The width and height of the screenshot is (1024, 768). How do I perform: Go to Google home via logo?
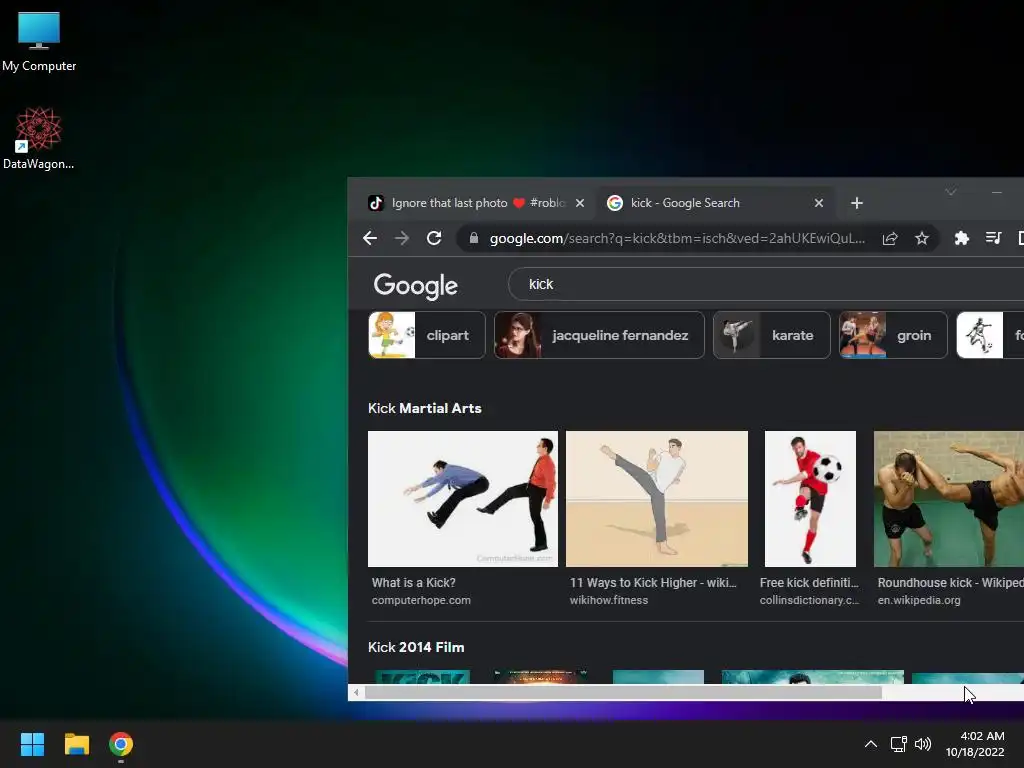pos(416,285)
